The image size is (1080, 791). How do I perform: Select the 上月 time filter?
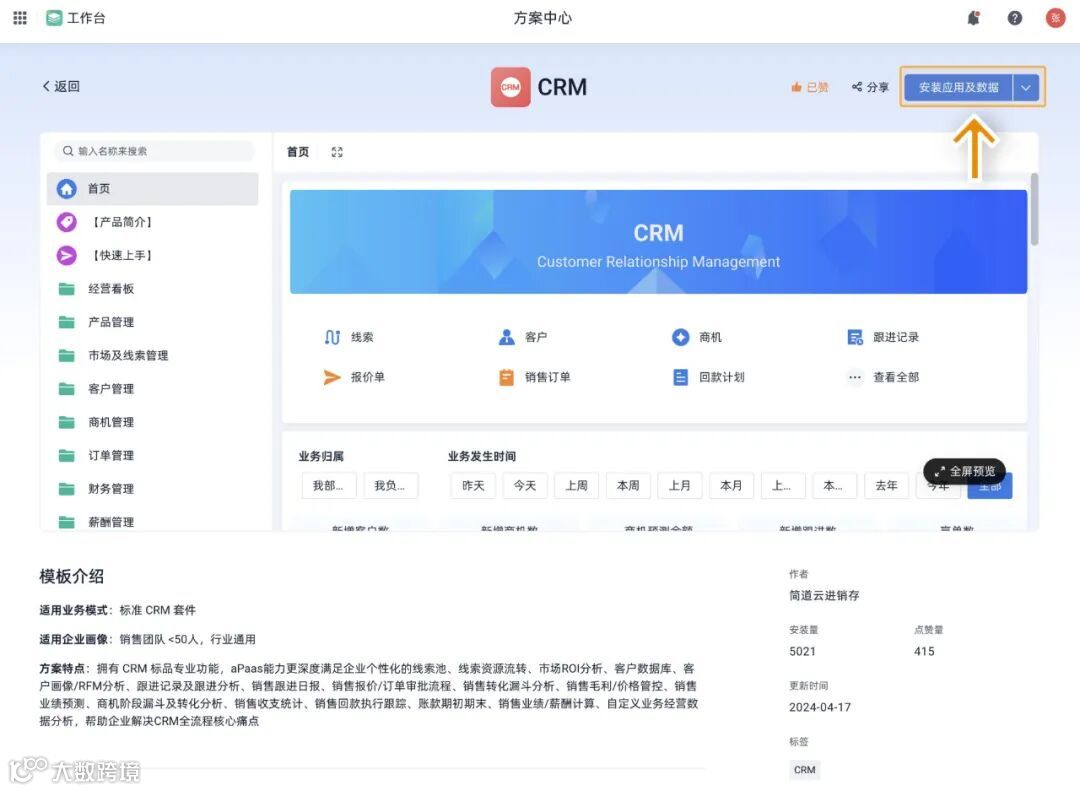680,486
